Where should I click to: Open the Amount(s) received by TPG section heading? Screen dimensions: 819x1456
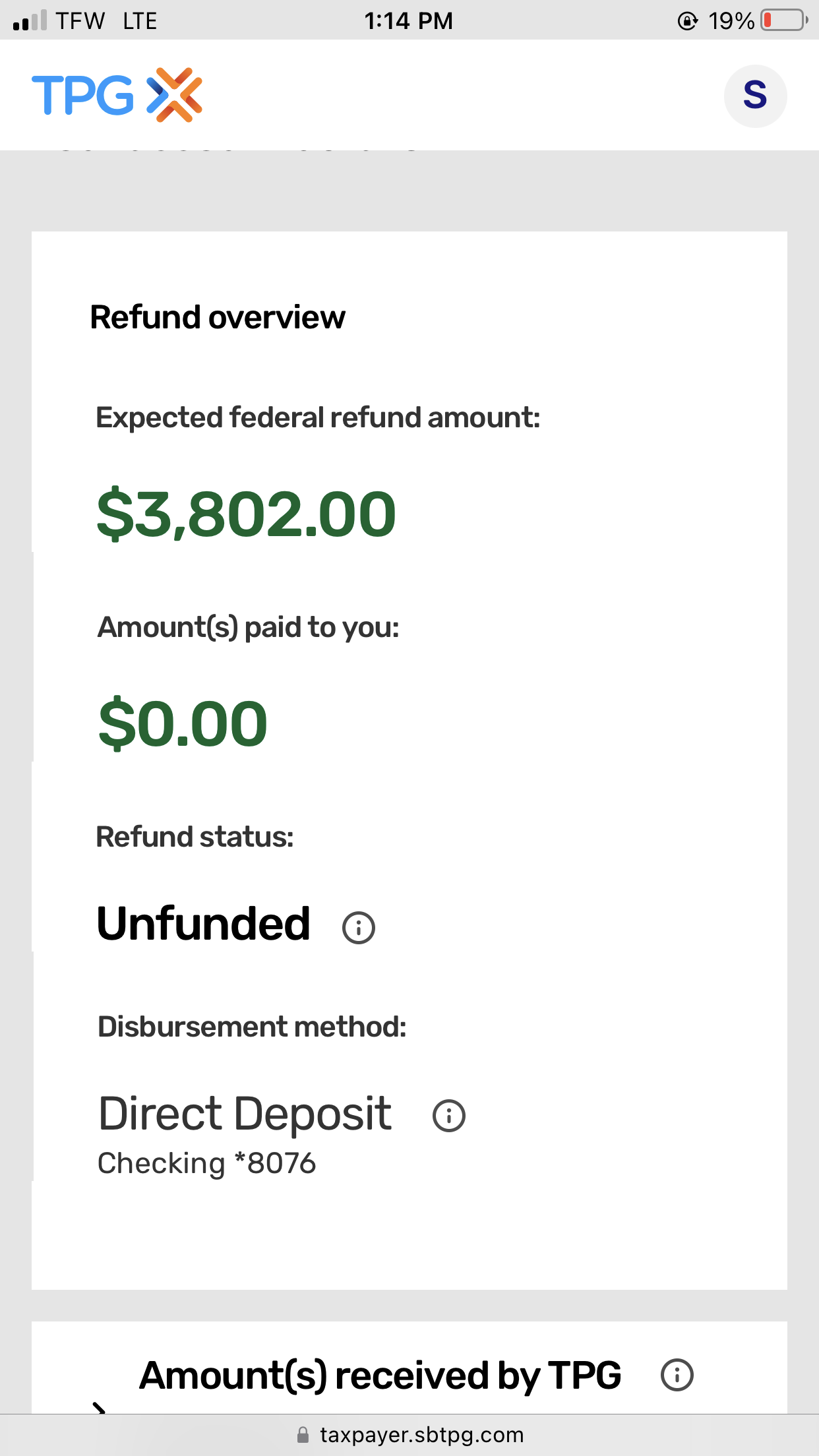point(380,1376)
